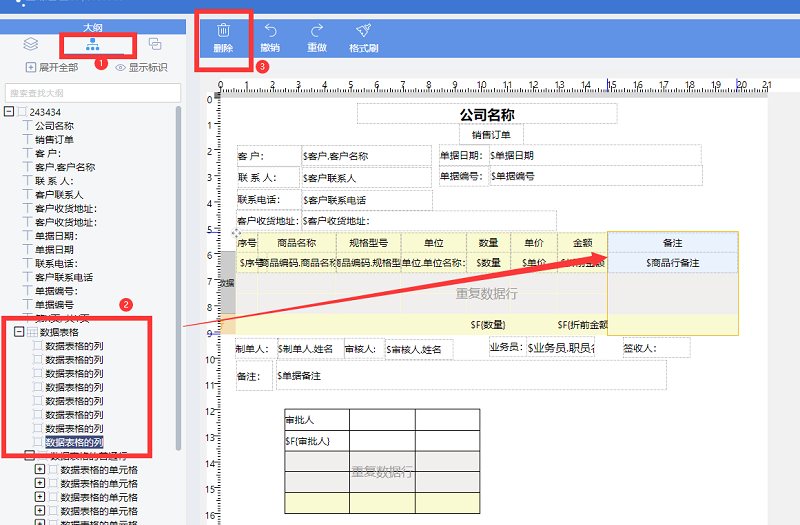The height and width of the screenshot is (525, 800).
Task: Open the layers stack panel tab icon
Action: click(x=30, y=44)
